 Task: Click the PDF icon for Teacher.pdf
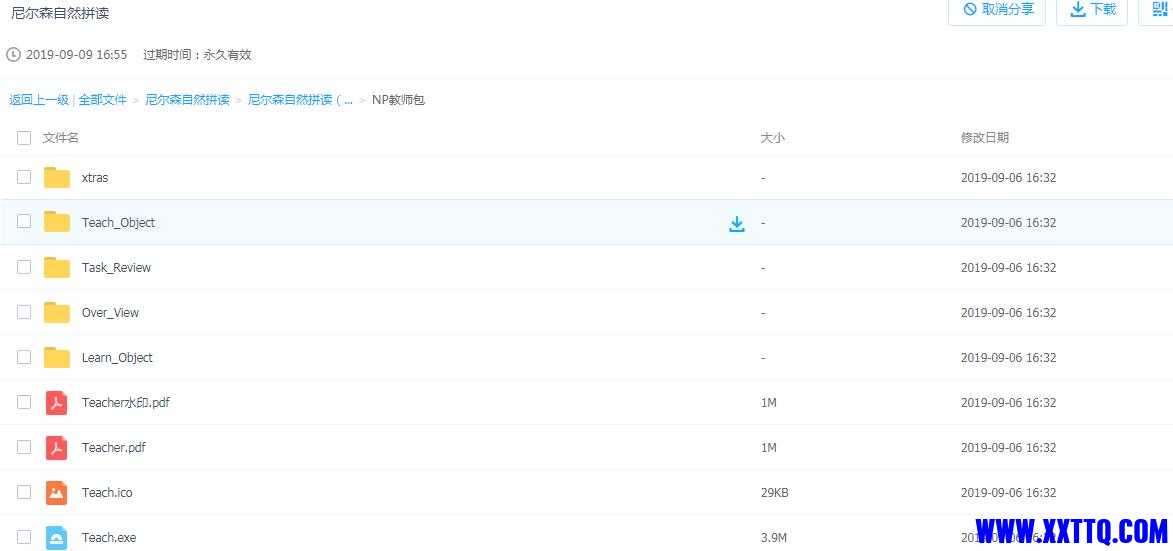(57, 447)
